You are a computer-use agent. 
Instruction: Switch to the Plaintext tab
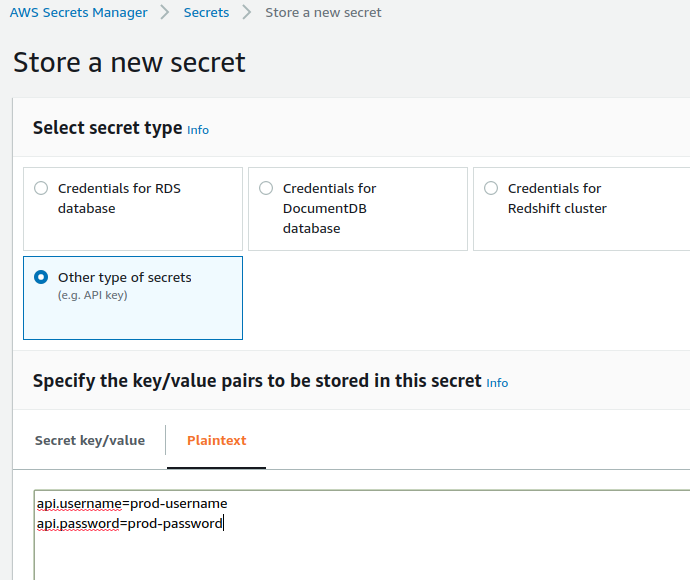[216, 441]
